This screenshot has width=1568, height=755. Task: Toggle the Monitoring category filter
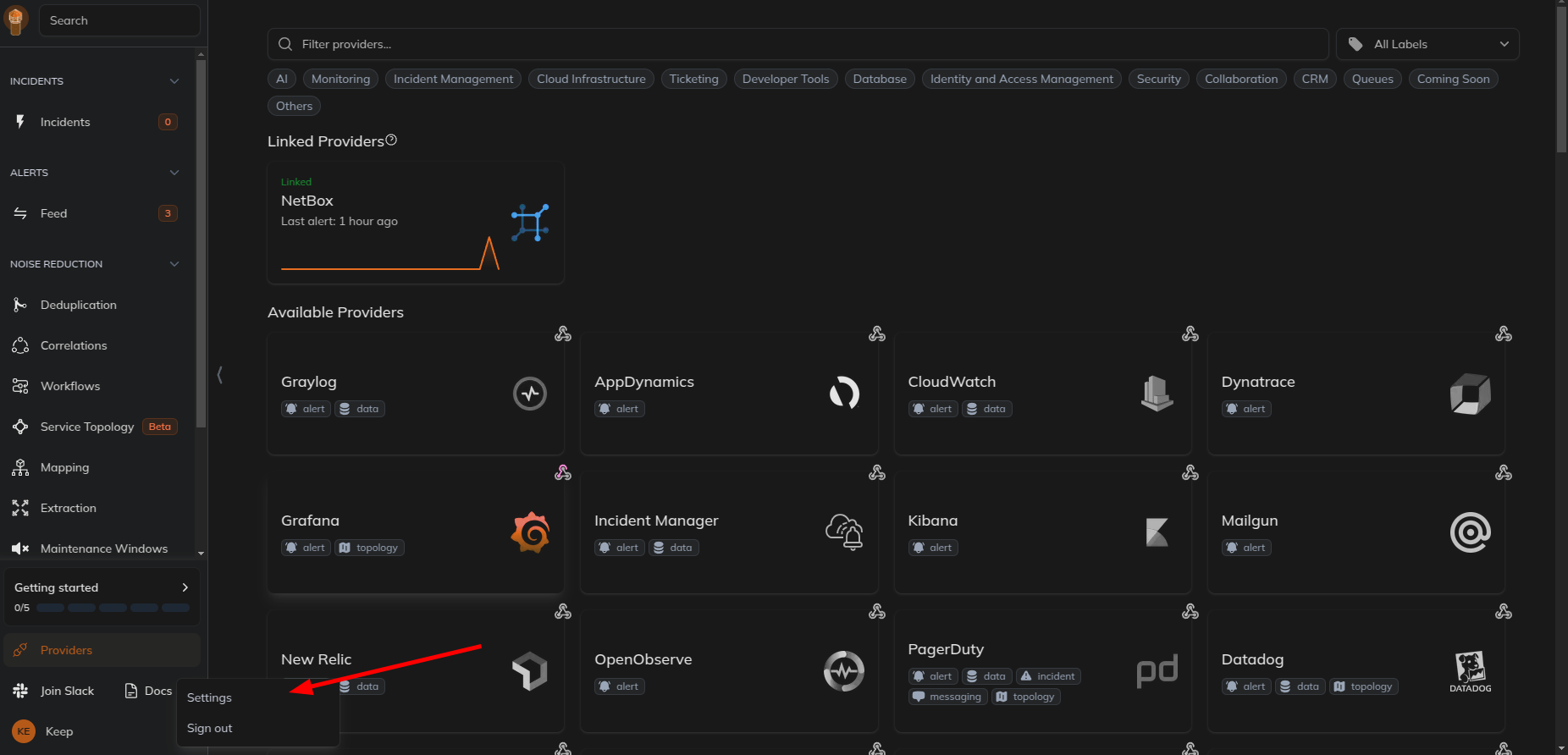[340, 79]
